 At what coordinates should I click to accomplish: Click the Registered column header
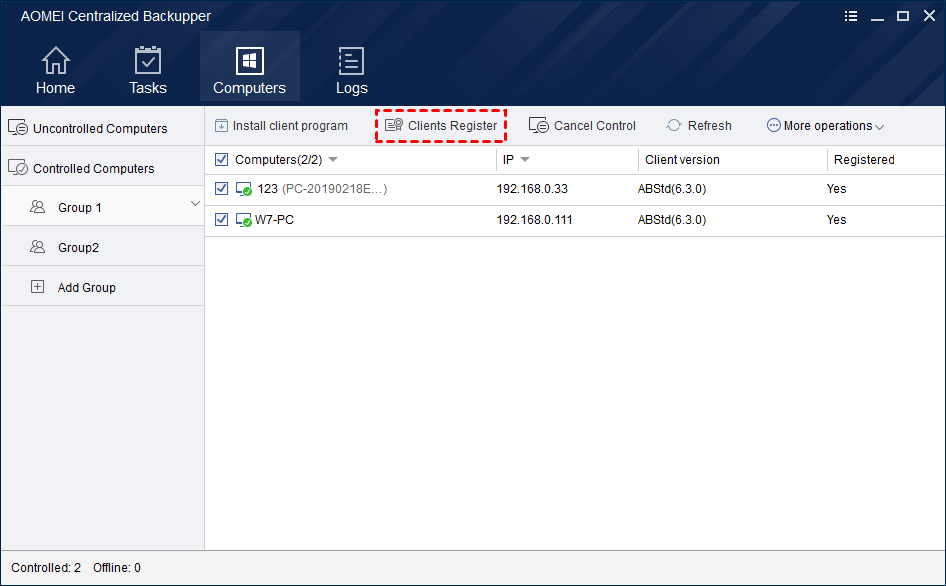click(x=864, y=160)
